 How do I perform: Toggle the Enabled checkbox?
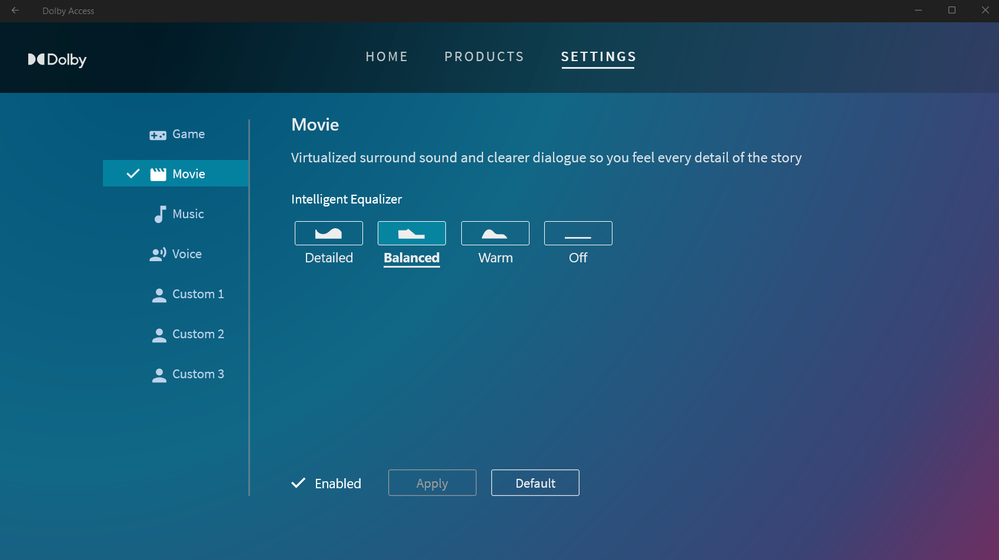[x=298, y=483]
